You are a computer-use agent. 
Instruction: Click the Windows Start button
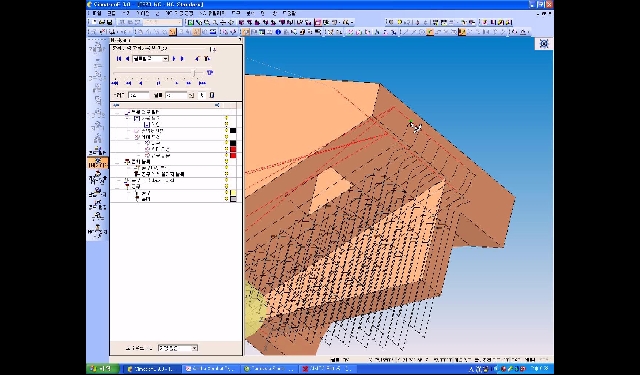(102, 368)
